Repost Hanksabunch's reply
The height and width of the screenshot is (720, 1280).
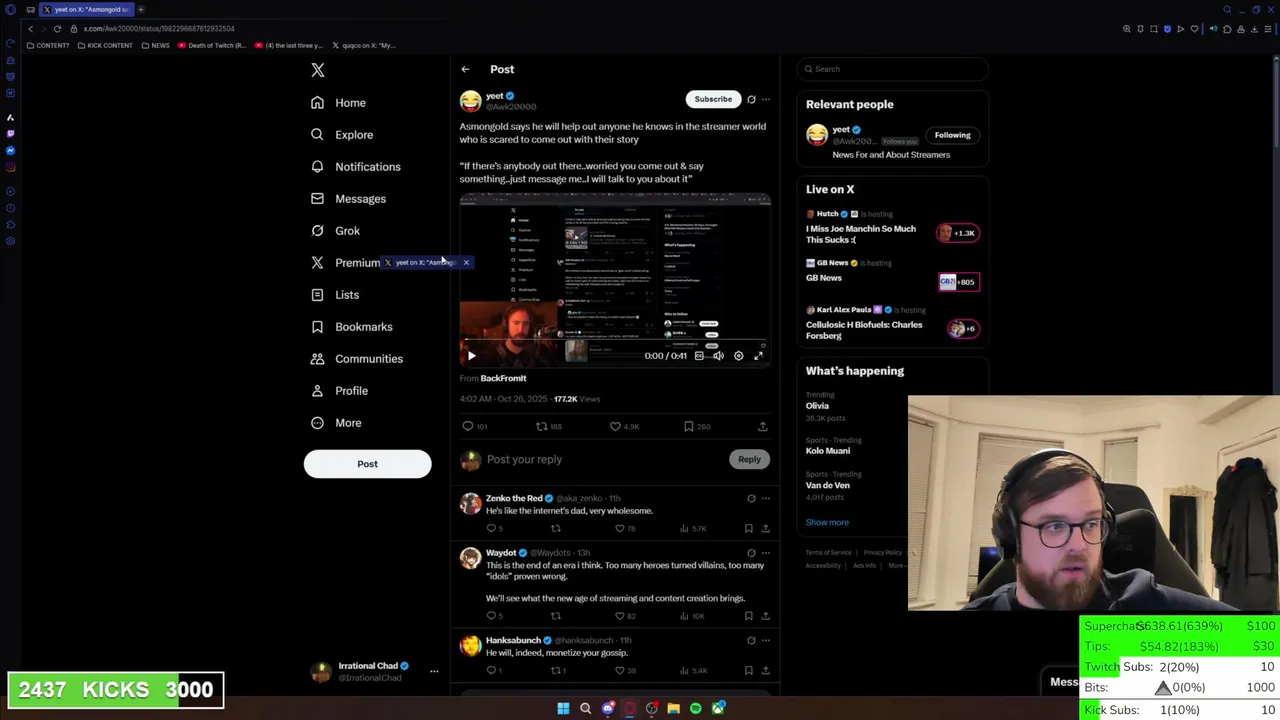coord(555,670)
